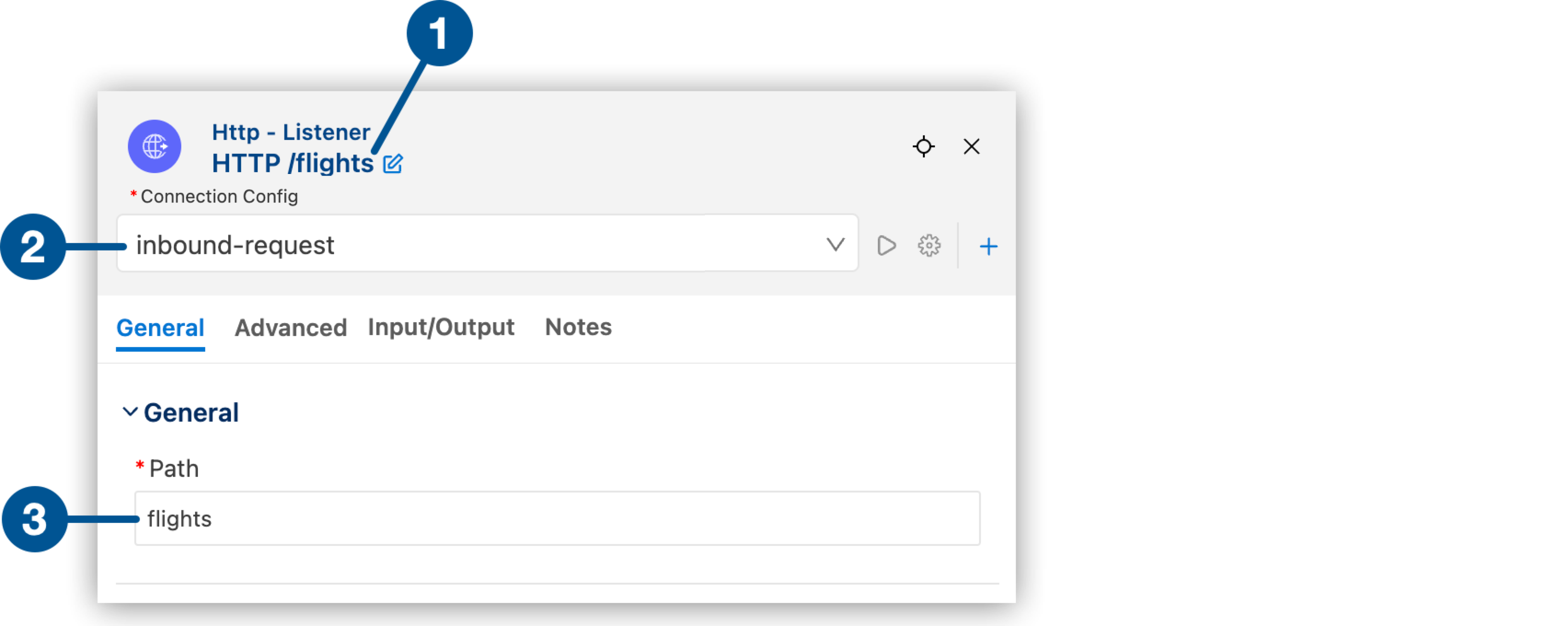This screenshot has height=626, width=1568.
Task: Open connection settings via the gear icon
Action: tap(928, 245)
